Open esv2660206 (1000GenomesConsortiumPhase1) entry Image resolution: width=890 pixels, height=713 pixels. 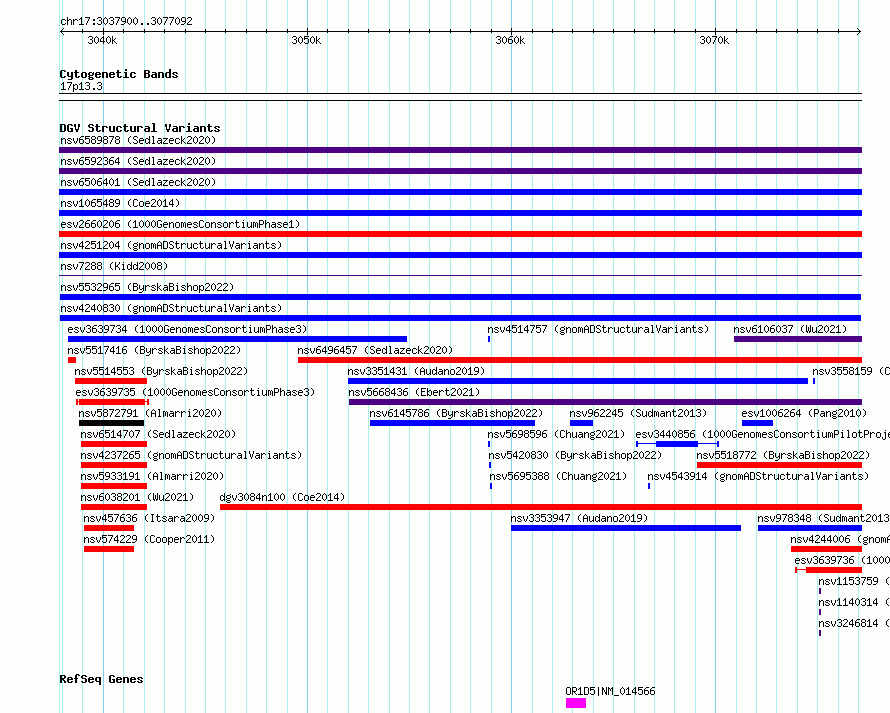click(180, 224)
